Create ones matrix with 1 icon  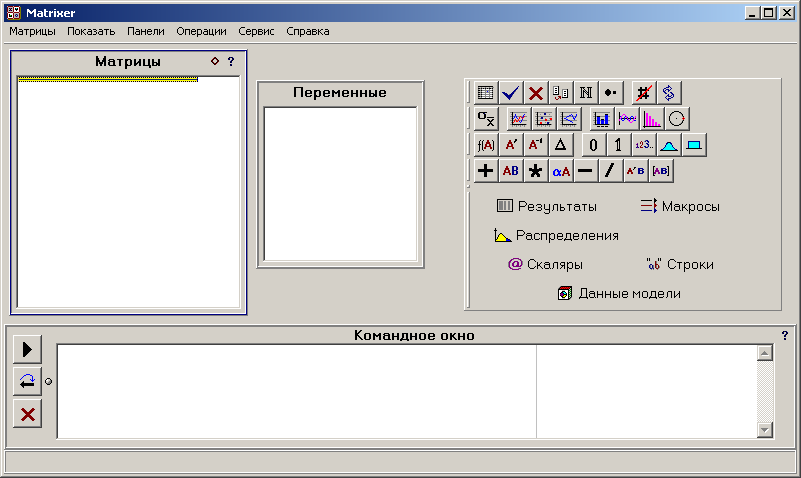coord(619,145)
